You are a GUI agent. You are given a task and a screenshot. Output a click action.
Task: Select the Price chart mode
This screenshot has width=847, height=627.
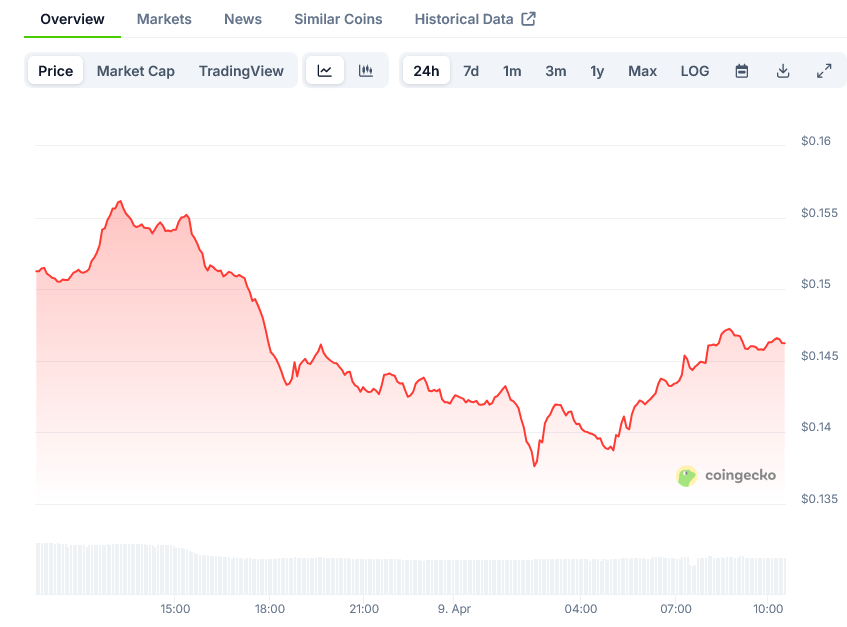[56, 71]
